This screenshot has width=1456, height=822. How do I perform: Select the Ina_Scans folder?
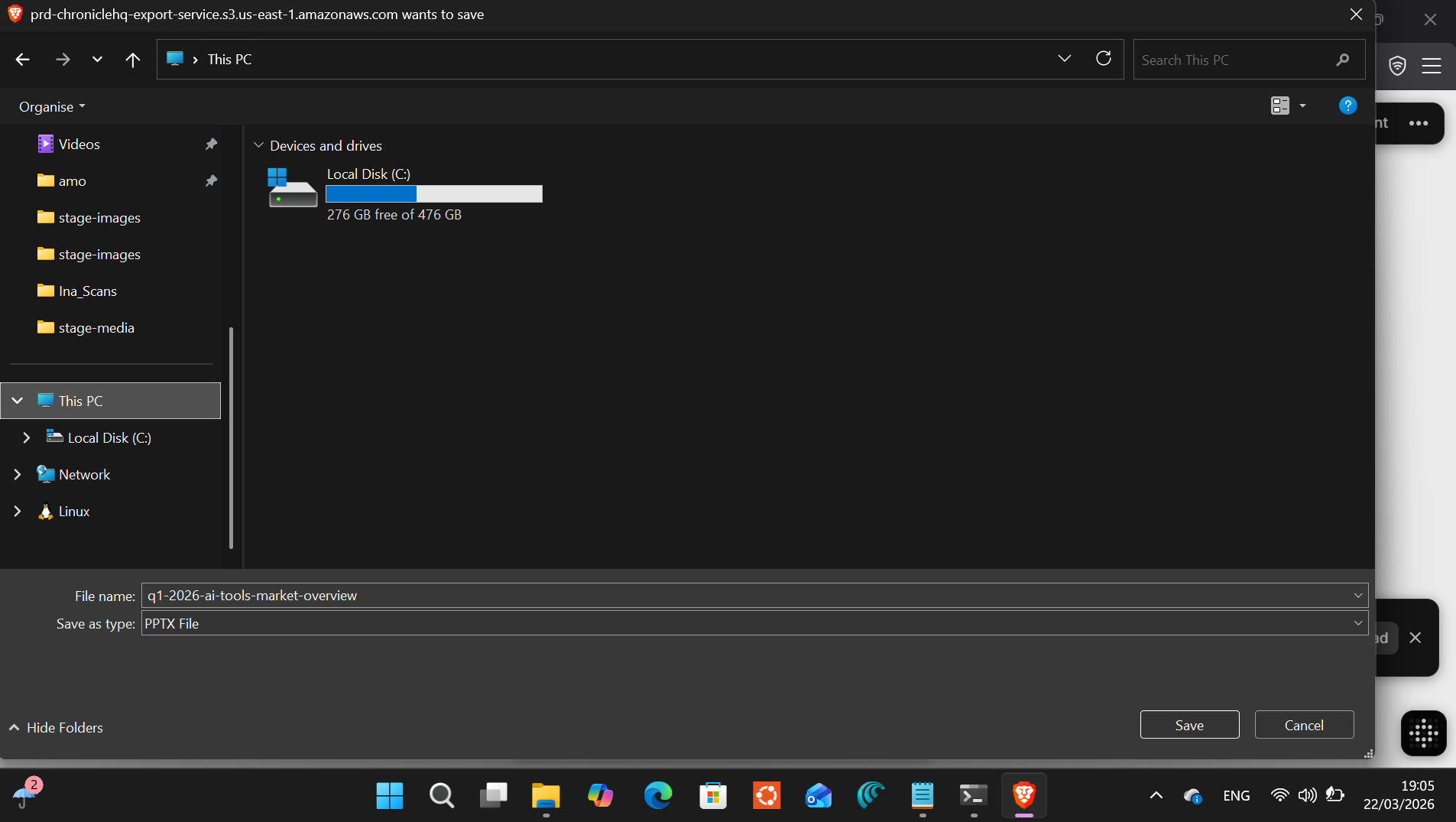pyautogui.click(x=87, y=291)
